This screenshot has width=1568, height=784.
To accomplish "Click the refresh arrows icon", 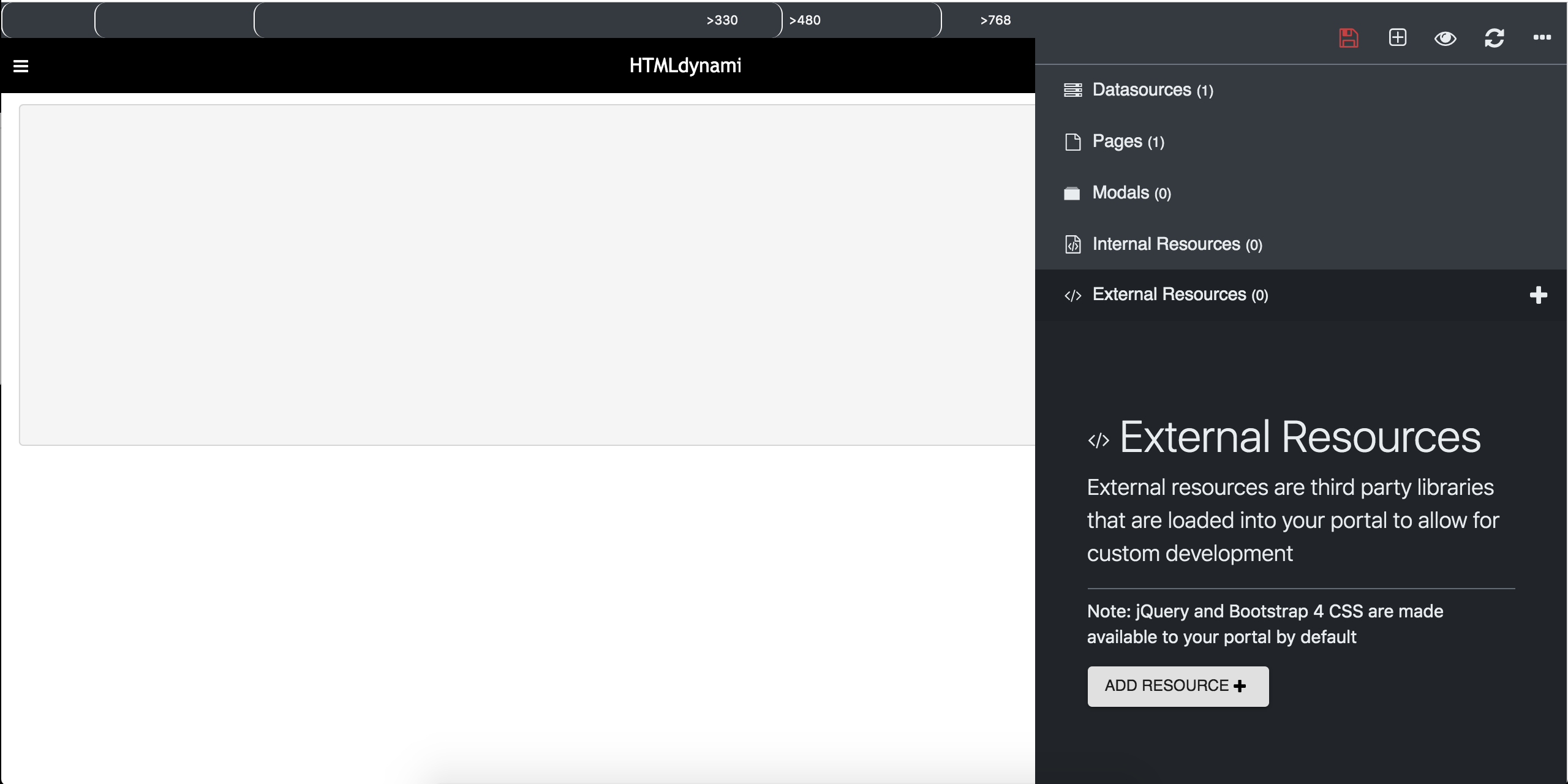I will tap(1494, 38).
